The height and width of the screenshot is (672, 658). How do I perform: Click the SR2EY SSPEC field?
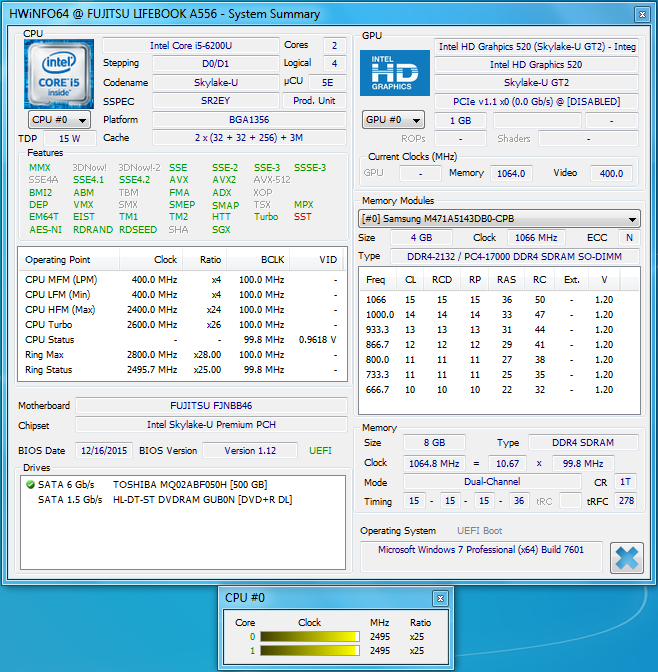[x=216, y=101]
